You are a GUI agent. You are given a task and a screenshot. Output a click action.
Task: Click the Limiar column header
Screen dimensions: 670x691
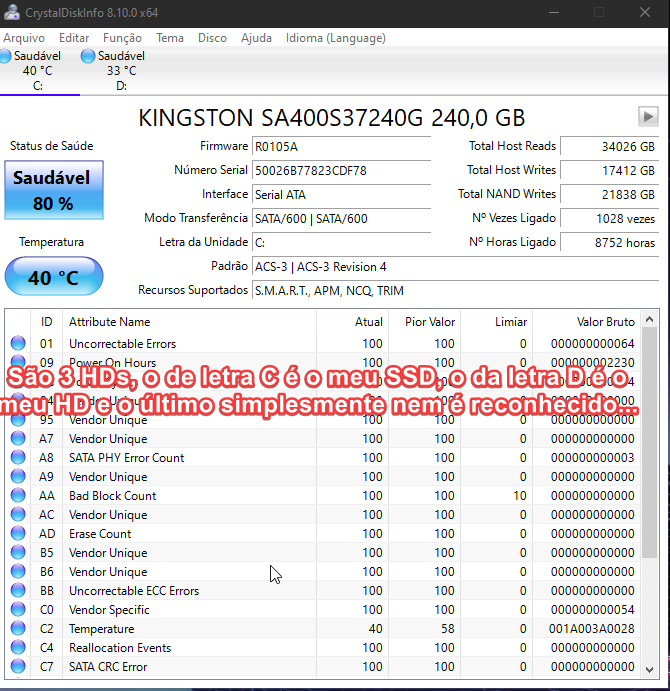coord(496,322)
